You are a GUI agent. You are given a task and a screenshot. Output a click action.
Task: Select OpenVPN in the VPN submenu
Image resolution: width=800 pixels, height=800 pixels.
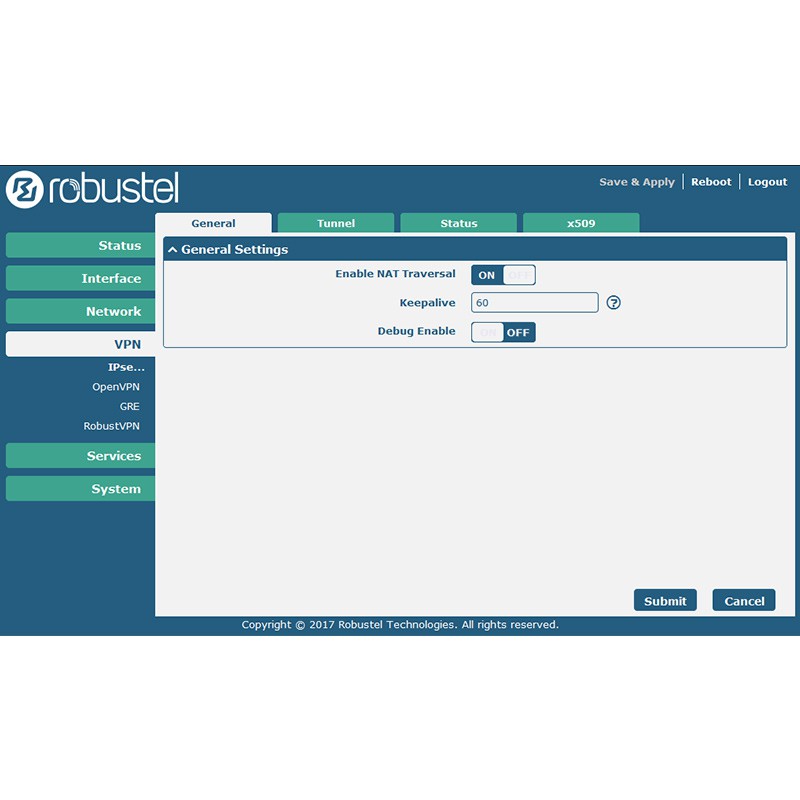click(116, 387)
